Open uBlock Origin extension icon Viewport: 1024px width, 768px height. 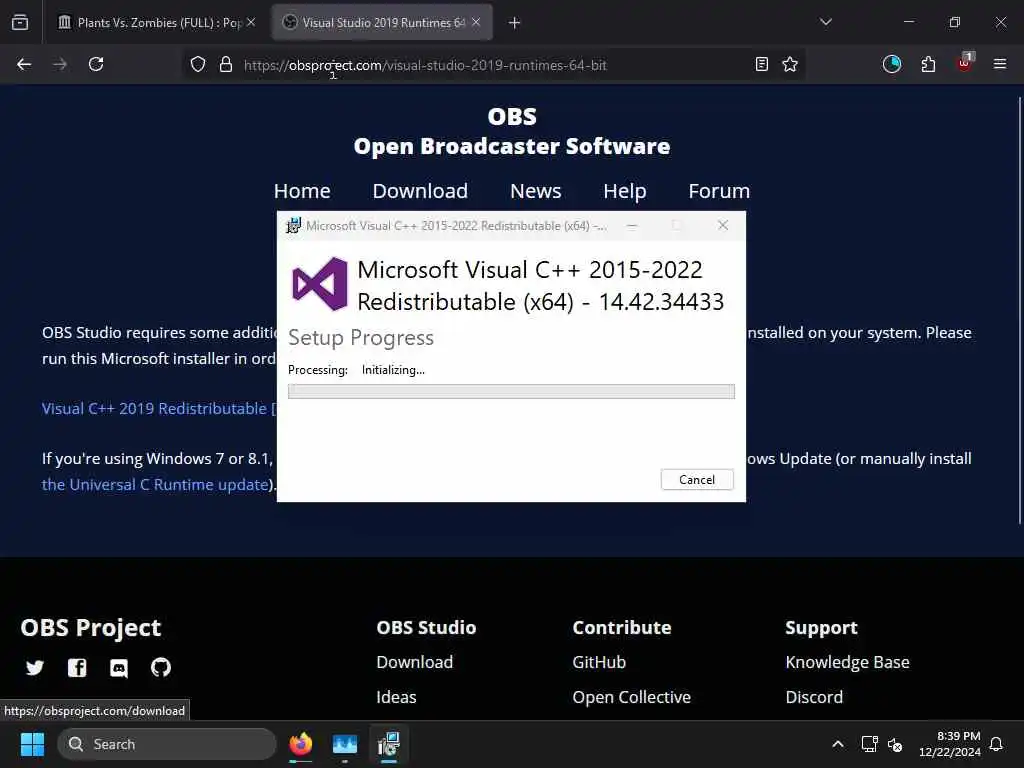(965, 63)
